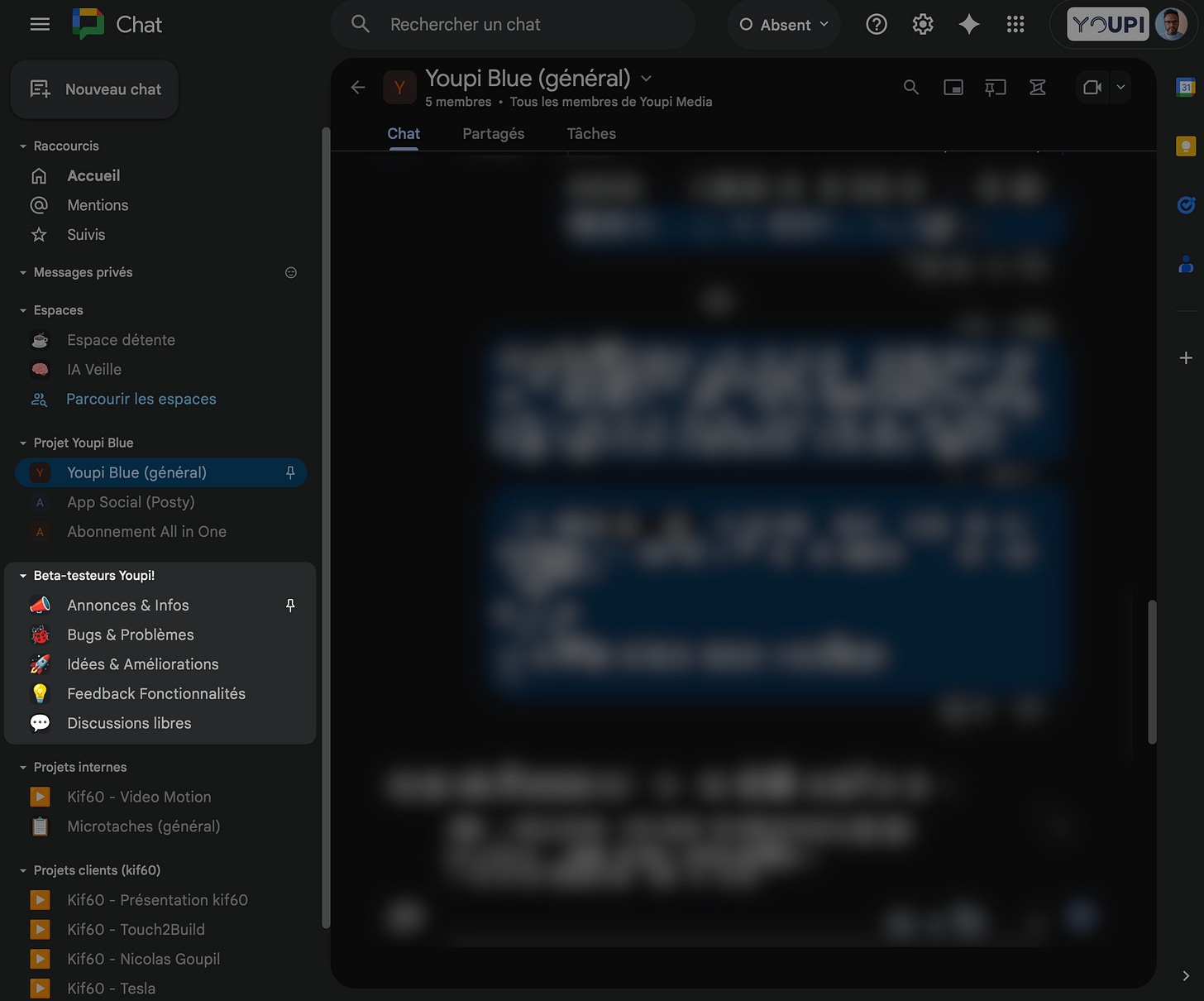Open the pinned messages board icon

(x=996, y=87)
